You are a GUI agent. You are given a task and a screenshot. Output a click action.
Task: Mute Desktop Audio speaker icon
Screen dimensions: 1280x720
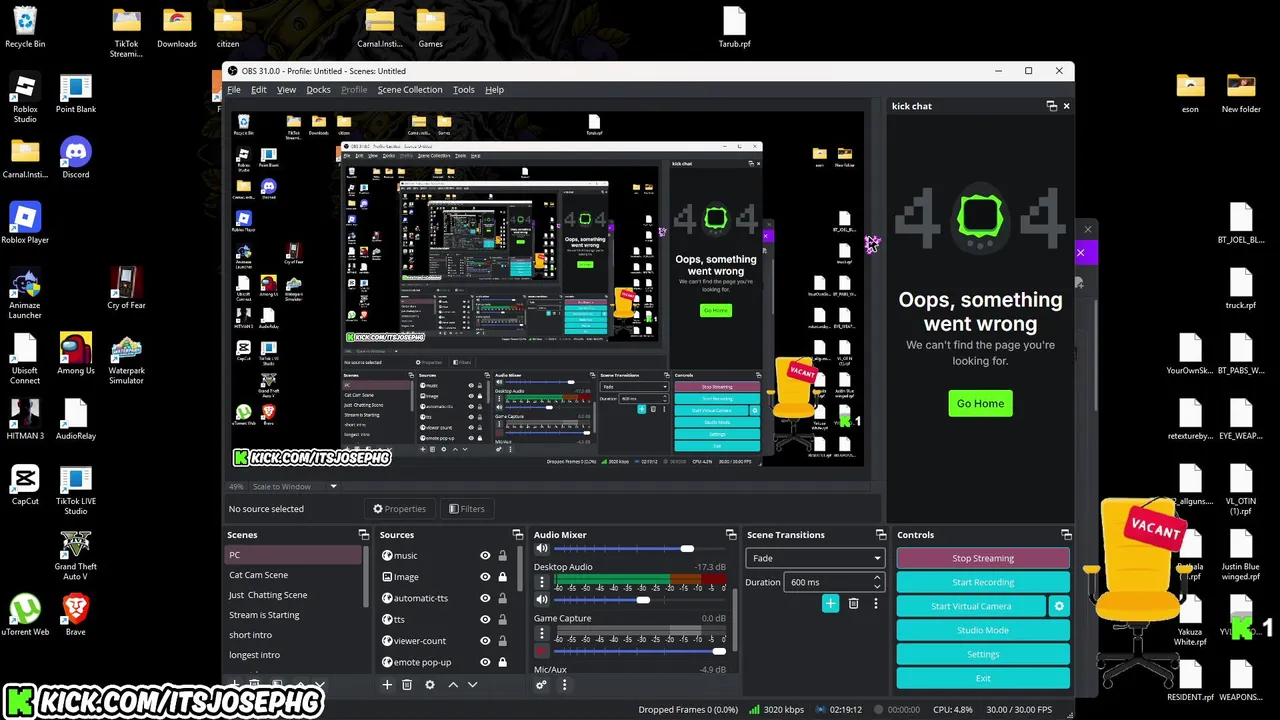(x=541, y=600)
